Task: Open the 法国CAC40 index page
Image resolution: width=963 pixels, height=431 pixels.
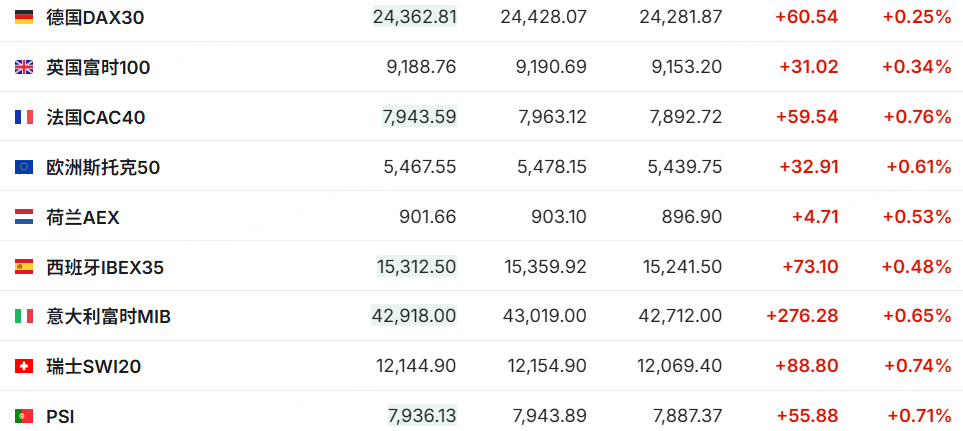Action: (96, 117)
